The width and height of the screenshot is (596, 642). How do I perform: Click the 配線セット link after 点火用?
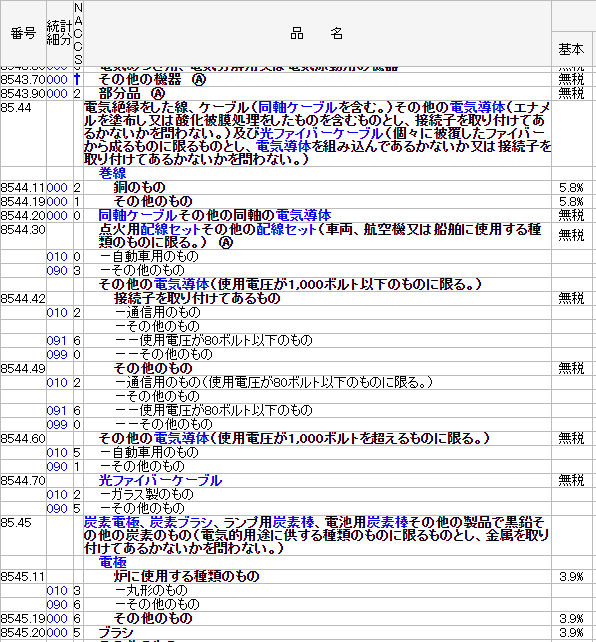click(170, 229)
